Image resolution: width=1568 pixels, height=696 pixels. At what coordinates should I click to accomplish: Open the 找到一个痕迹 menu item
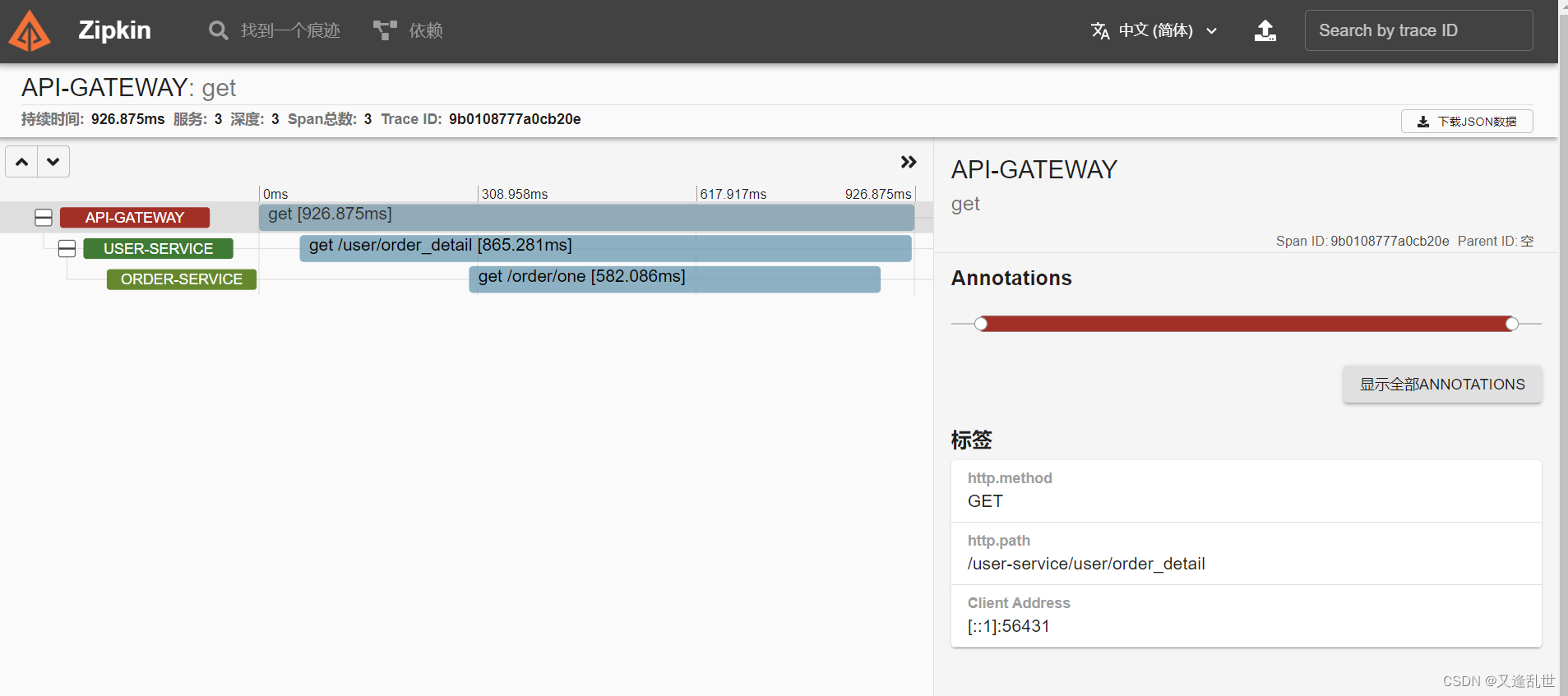coord(289,30)
